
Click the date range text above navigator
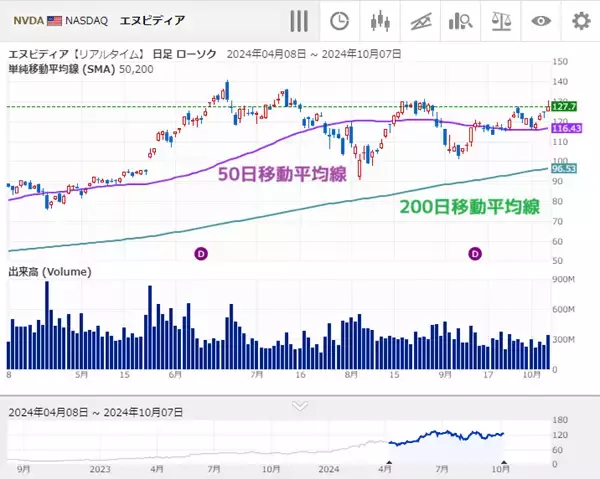pos(96,412)
